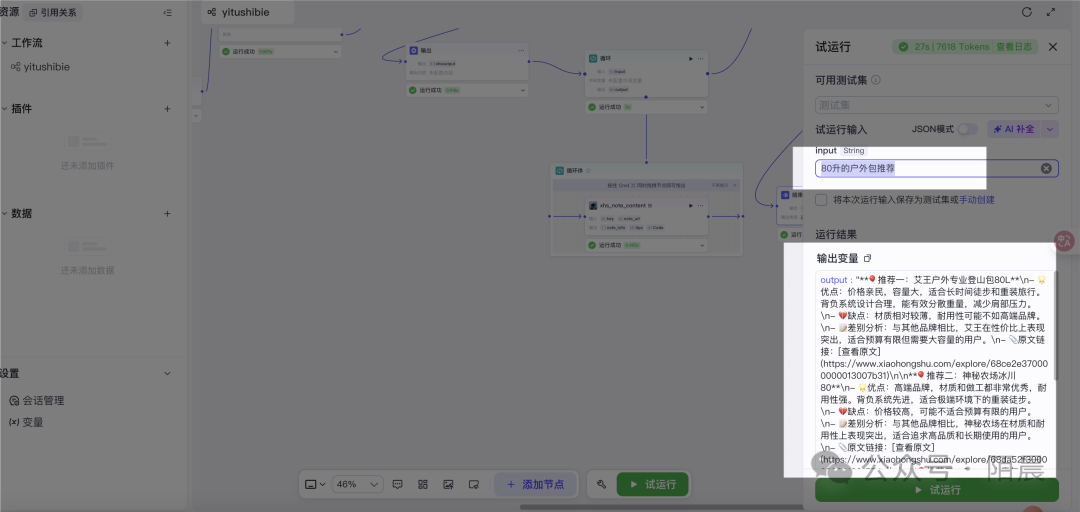The height and width of the screenshot is (512, 1080).
Task: Click the fullscreen expand icon
Action: click(x=1050, y=12)
